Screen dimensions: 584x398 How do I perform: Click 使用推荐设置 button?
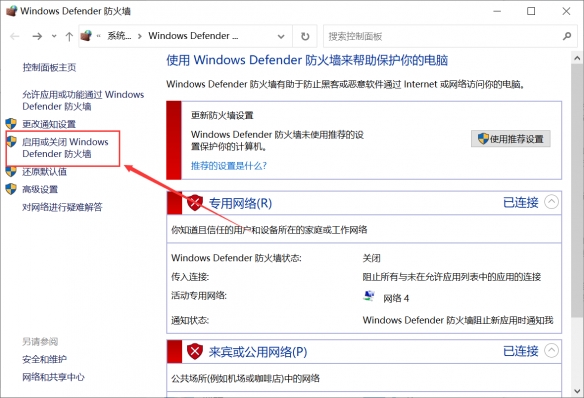511,139
